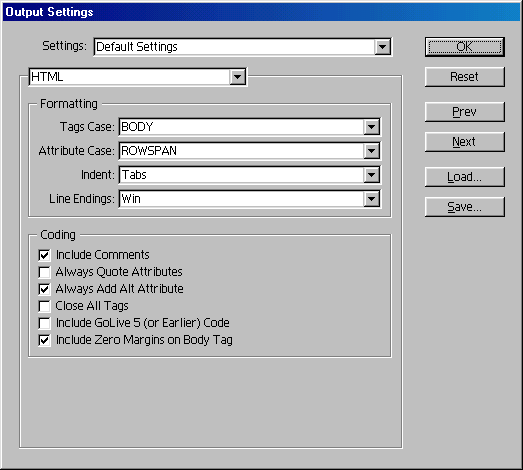Open the Tags Case dropdown arrow
This screenshot has height=470, width=523.
[371, 127]
